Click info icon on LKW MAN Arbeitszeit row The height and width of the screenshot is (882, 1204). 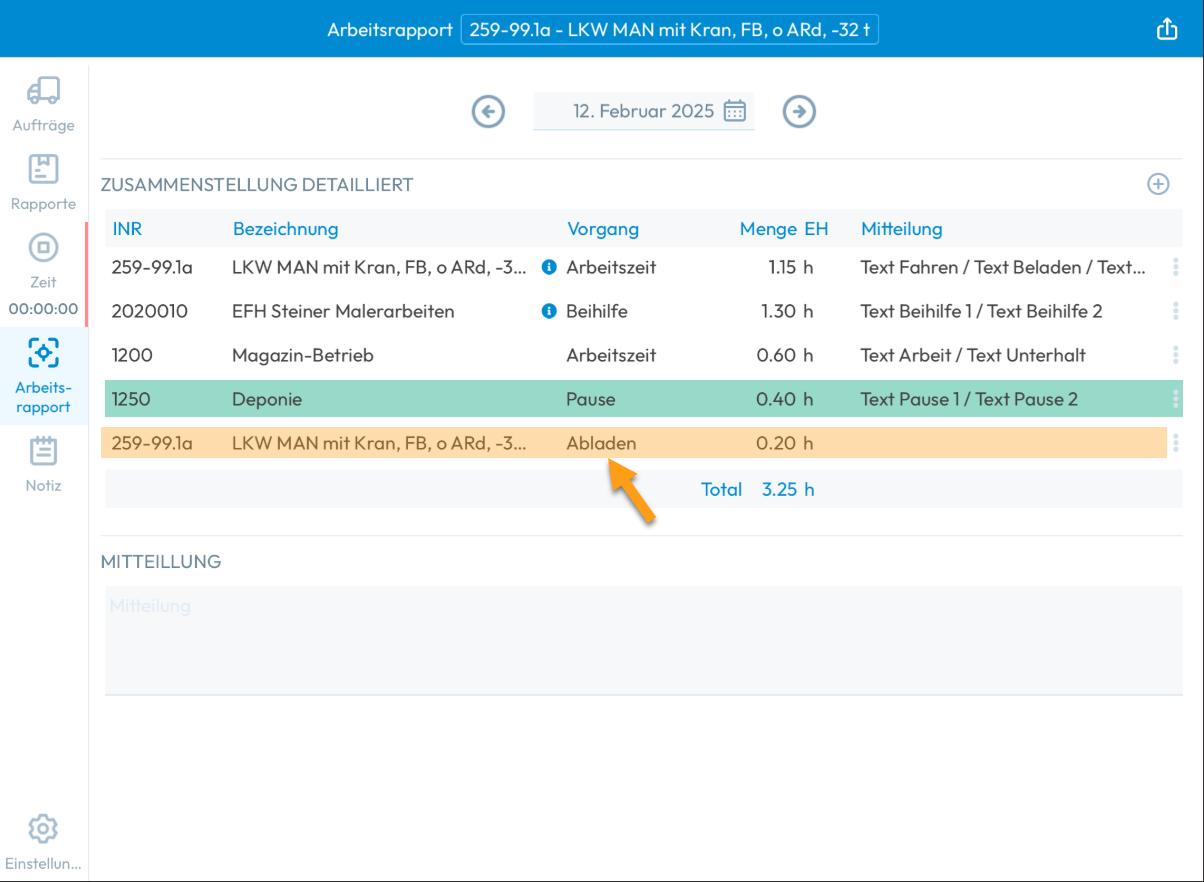[548, 267]
